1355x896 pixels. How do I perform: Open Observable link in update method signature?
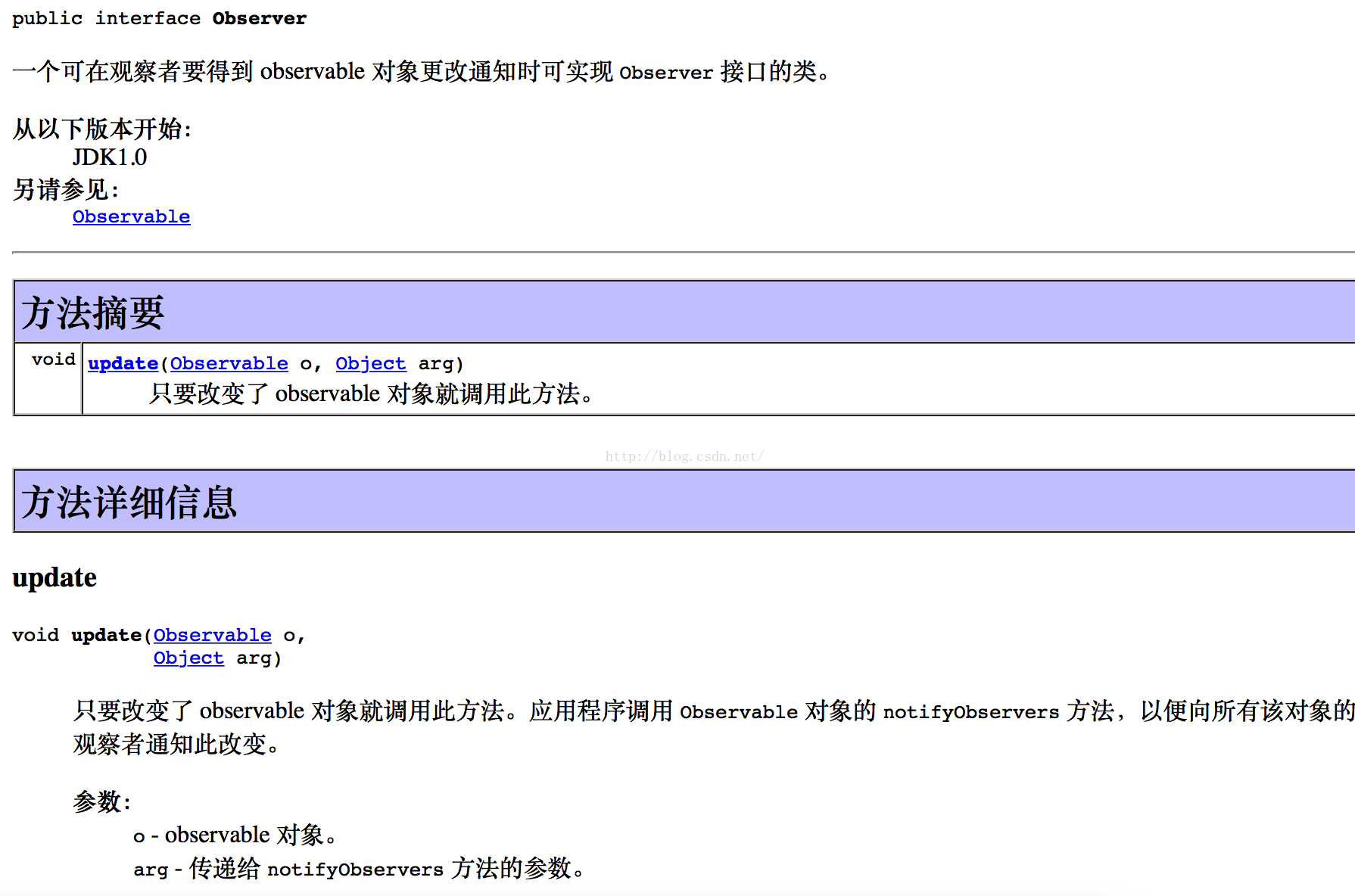[x=212, y=636]
